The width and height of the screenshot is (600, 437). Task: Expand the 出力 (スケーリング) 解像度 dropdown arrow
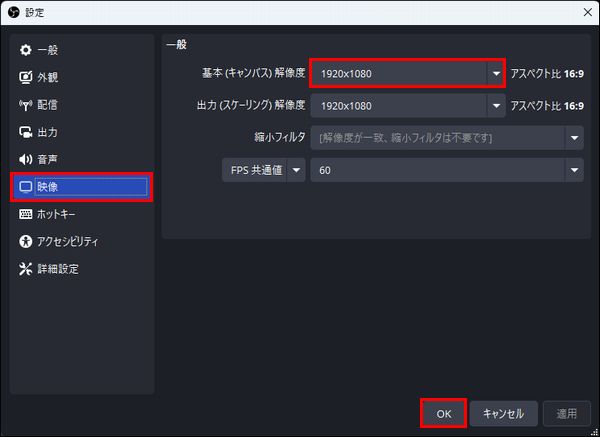[496, 106]
